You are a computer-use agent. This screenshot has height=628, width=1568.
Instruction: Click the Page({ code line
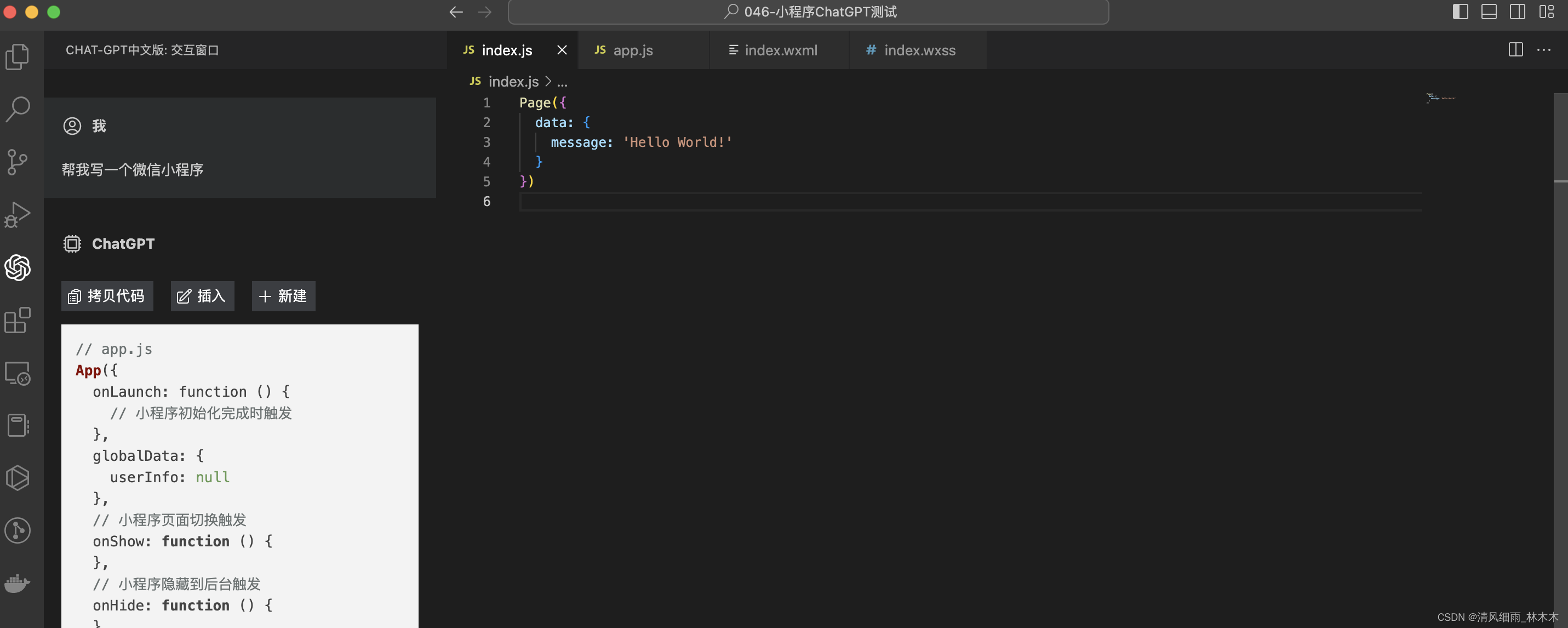[542, 103]
